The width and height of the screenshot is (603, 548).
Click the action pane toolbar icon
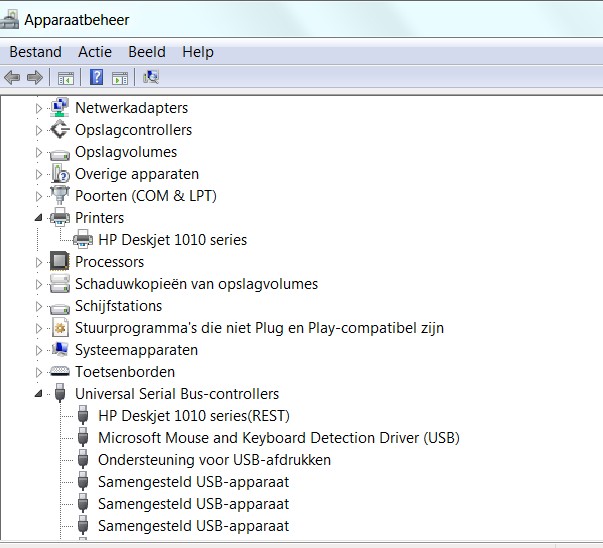[120, 78]
